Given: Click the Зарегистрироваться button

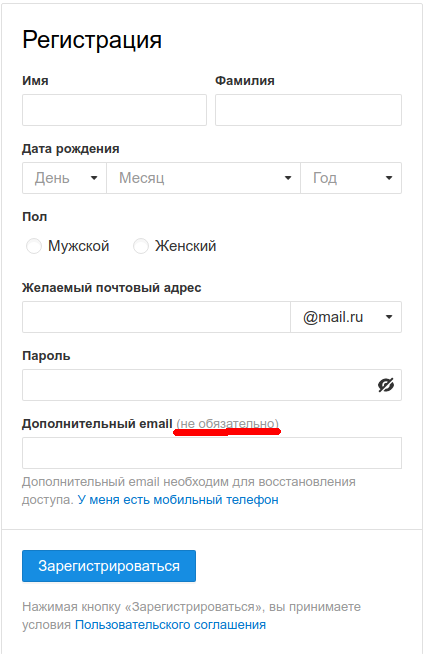Looking at the screenshot, I should (x=109, y=566).
